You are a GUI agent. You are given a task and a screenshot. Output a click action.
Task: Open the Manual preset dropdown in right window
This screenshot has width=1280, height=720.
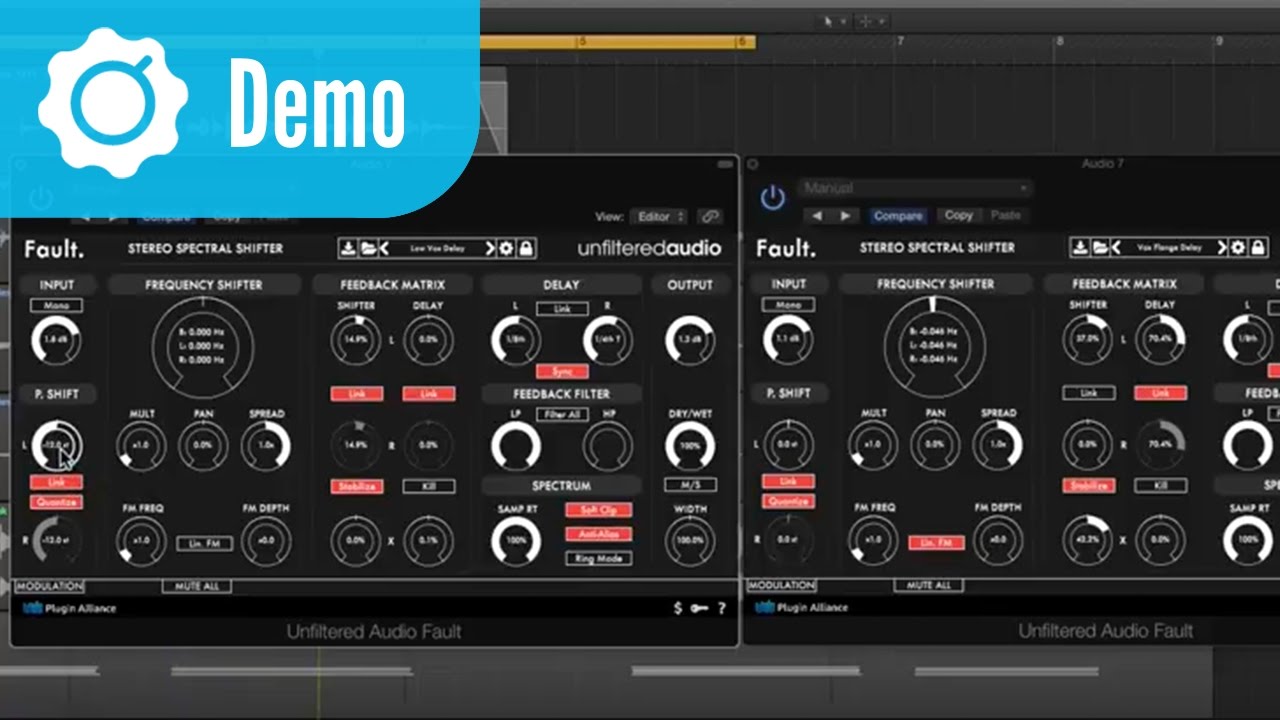pos(915,188)
